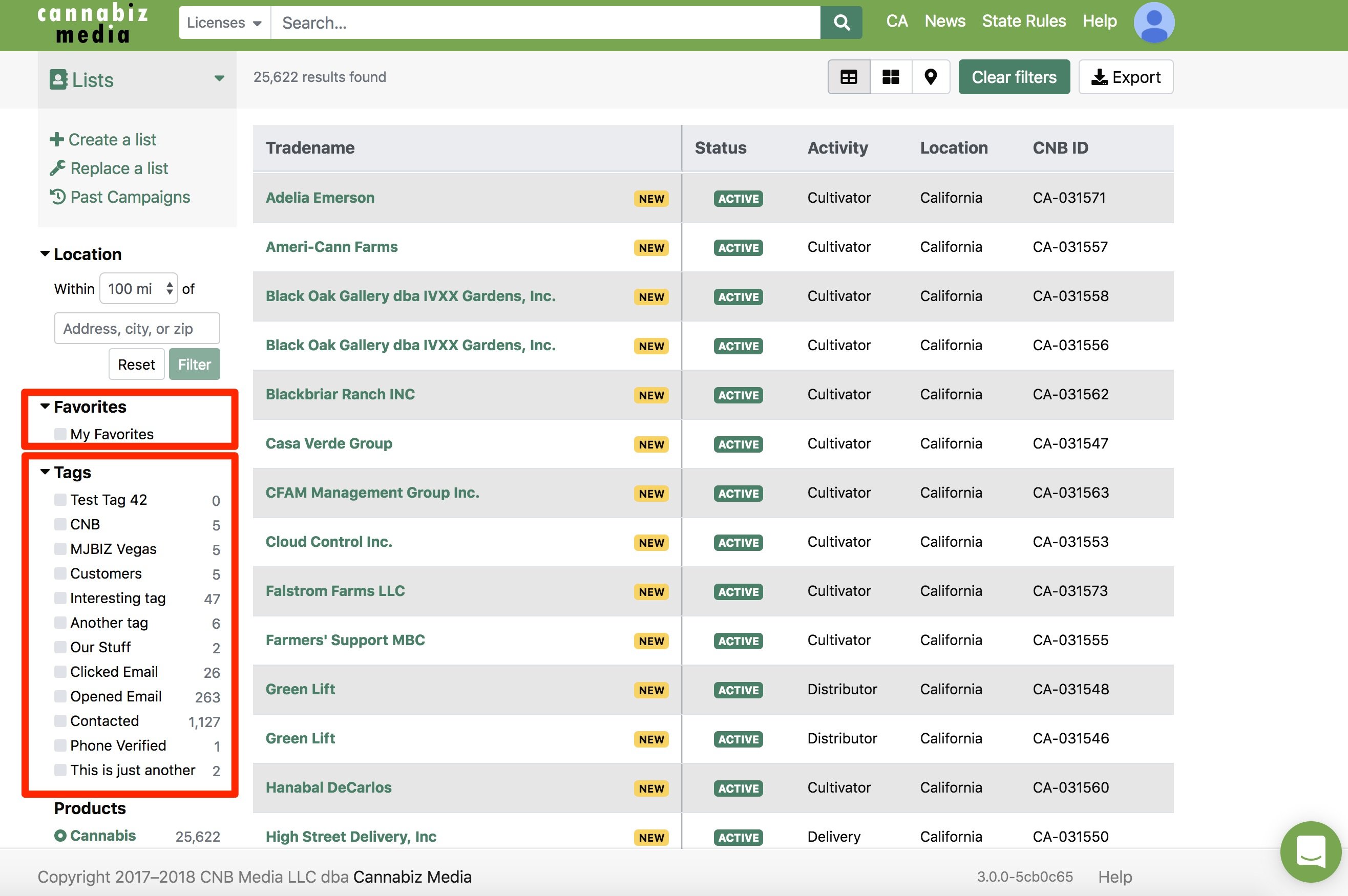This screenshot has width=1348, height=896.
Task: Collapse the Favorites section
Action: [x=45, y=407]
